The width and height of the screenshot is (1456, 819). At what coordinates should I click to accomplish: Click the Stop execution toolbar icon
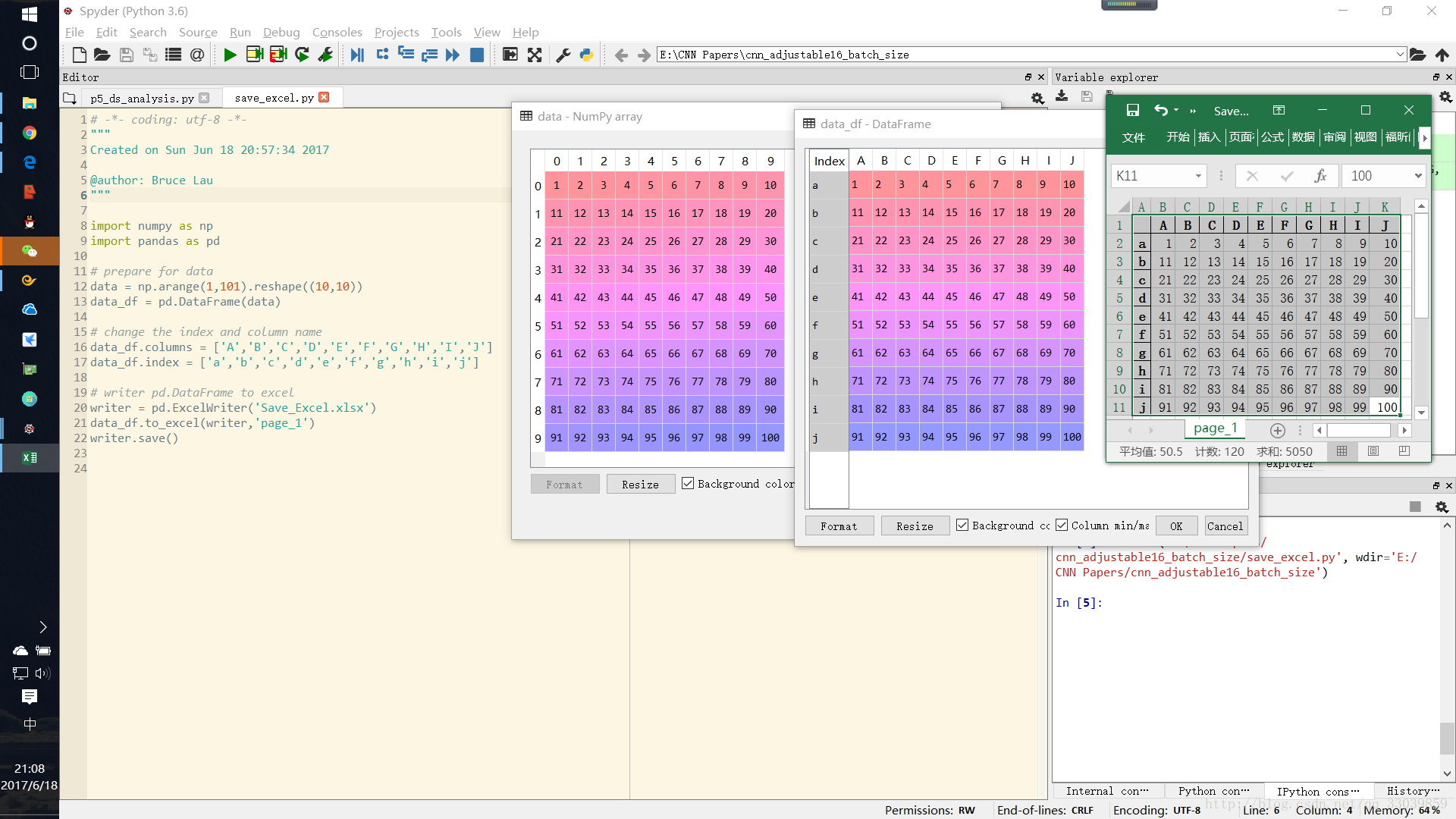click(479, 55)
